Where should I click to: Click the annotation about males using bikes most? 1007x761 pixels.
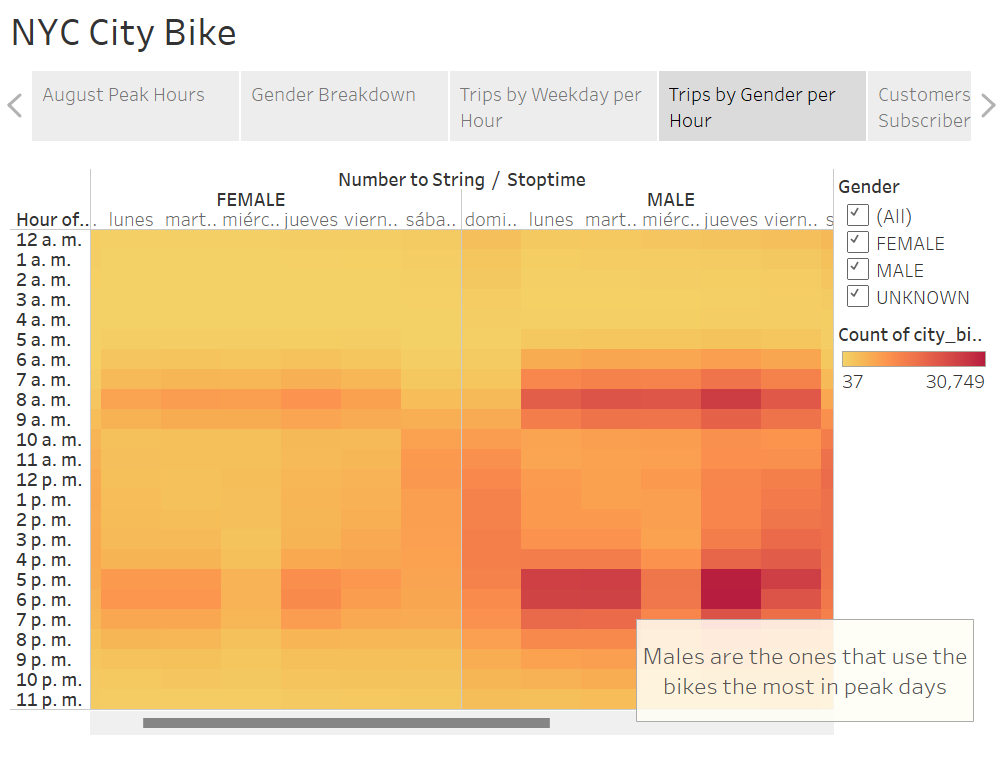click(x=804, y=671)
